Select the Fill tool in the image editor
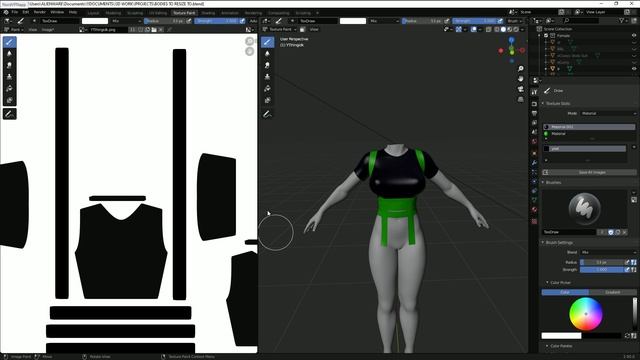This screenshot has width=640, height=360. coord(9,89)
